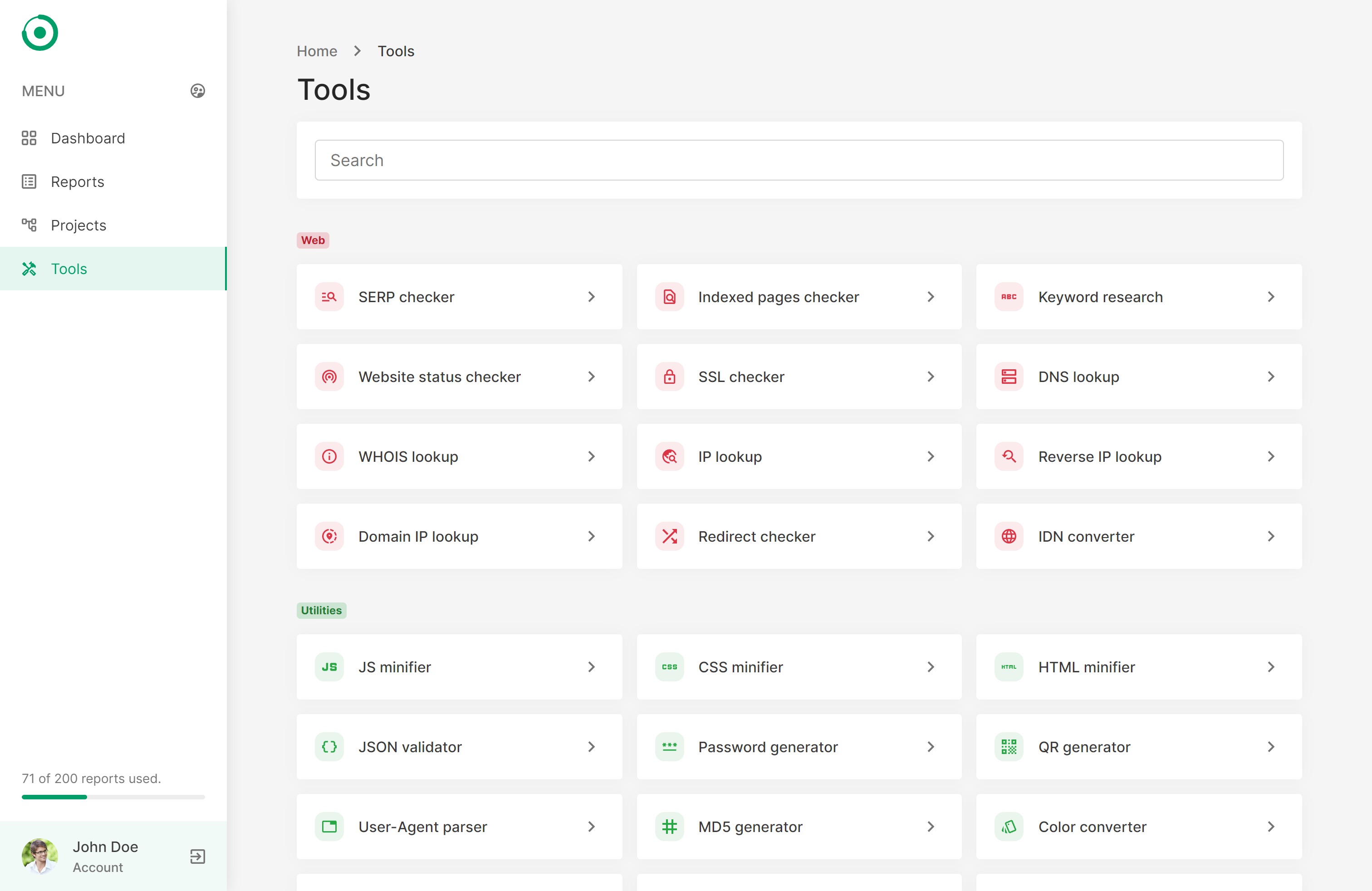Image resolution: width=1372 pixels, height=891 pixels.
Task: Click the app logo in top-left corner
Action: (39, 33)
